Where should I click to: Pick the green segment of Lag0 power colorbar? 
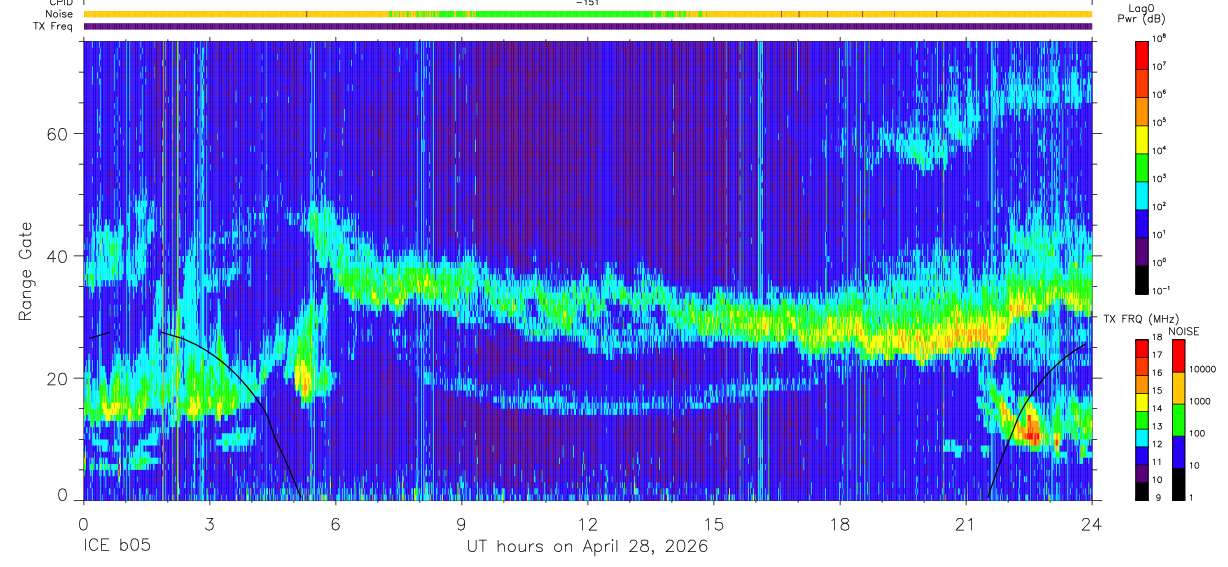[1142, 166]
